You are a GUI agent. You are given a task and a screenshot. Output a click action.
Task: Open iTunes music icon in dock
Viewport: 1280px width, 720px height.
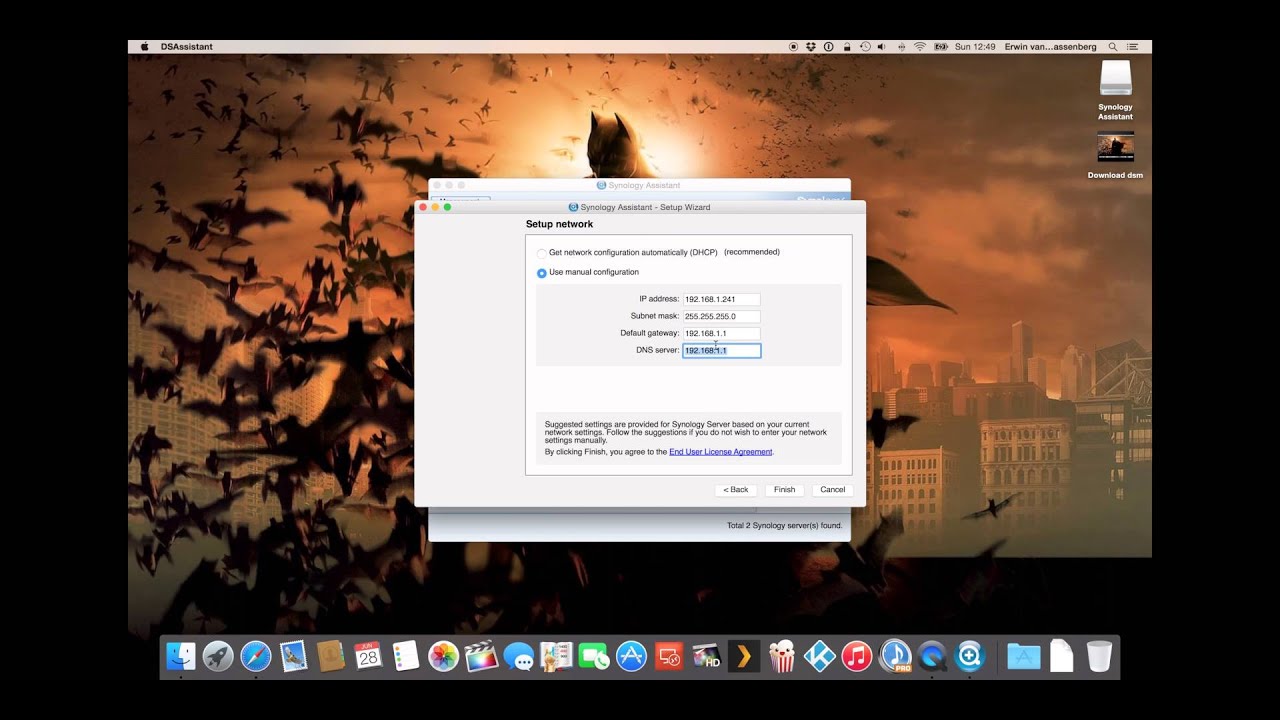coord(856,656)
